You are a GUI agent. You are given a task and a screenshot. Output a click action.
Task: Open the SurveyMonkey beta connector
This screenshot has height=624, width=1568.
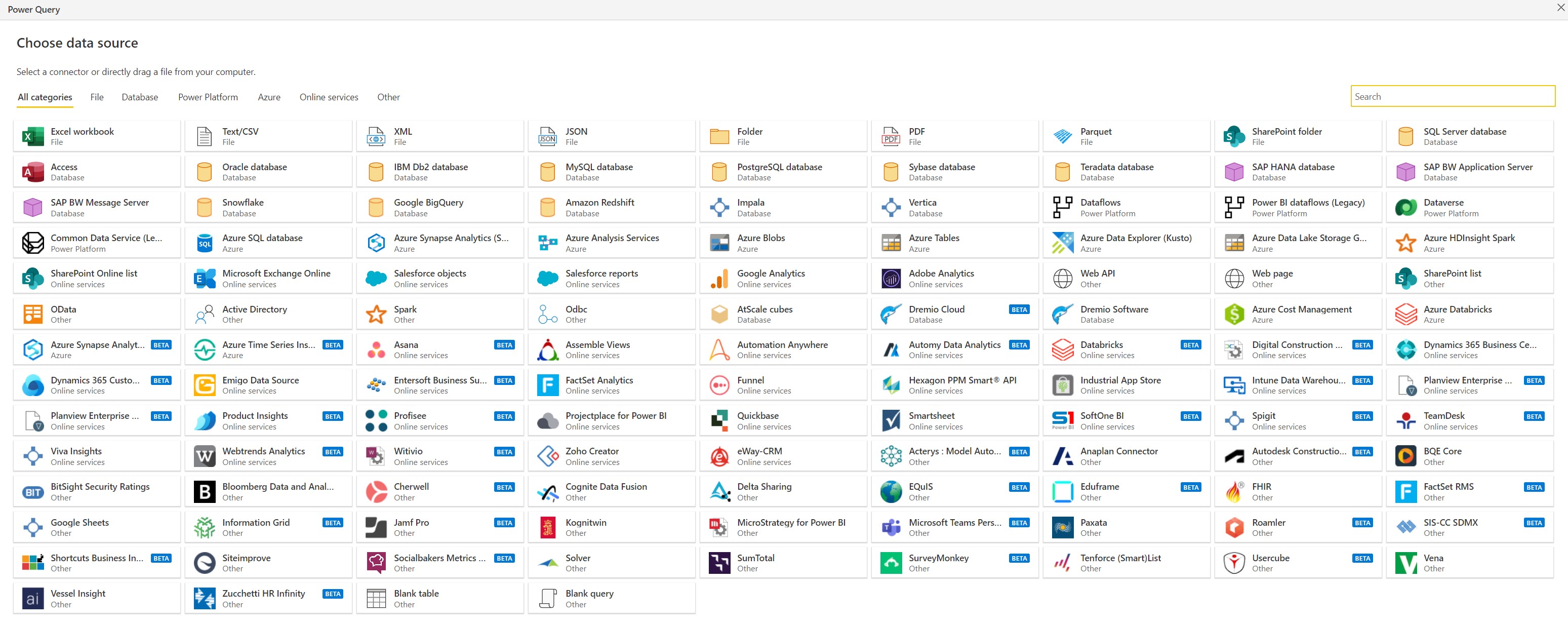point(954,561)
